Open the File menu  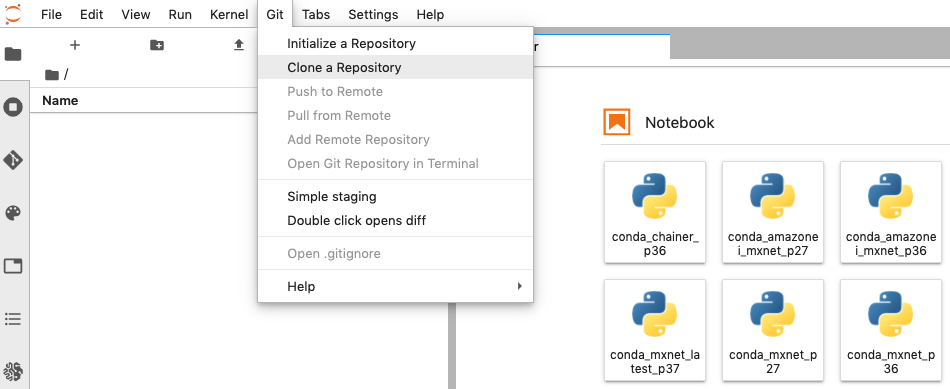coord(51,15)
